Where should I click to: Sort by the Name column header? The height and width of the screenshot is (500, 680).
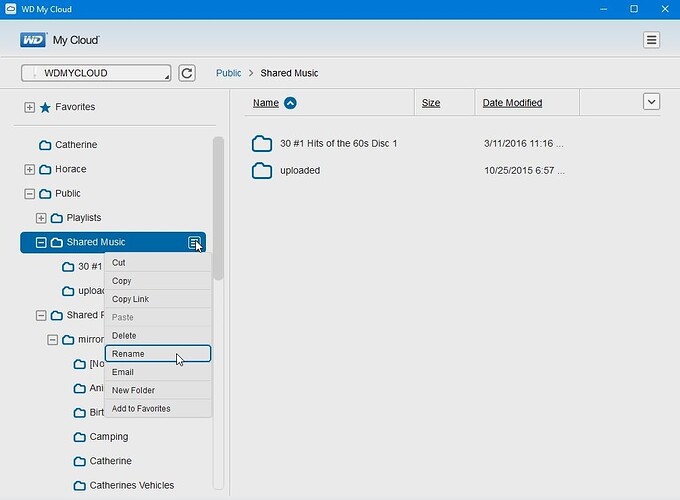click(x=266, y=103)
